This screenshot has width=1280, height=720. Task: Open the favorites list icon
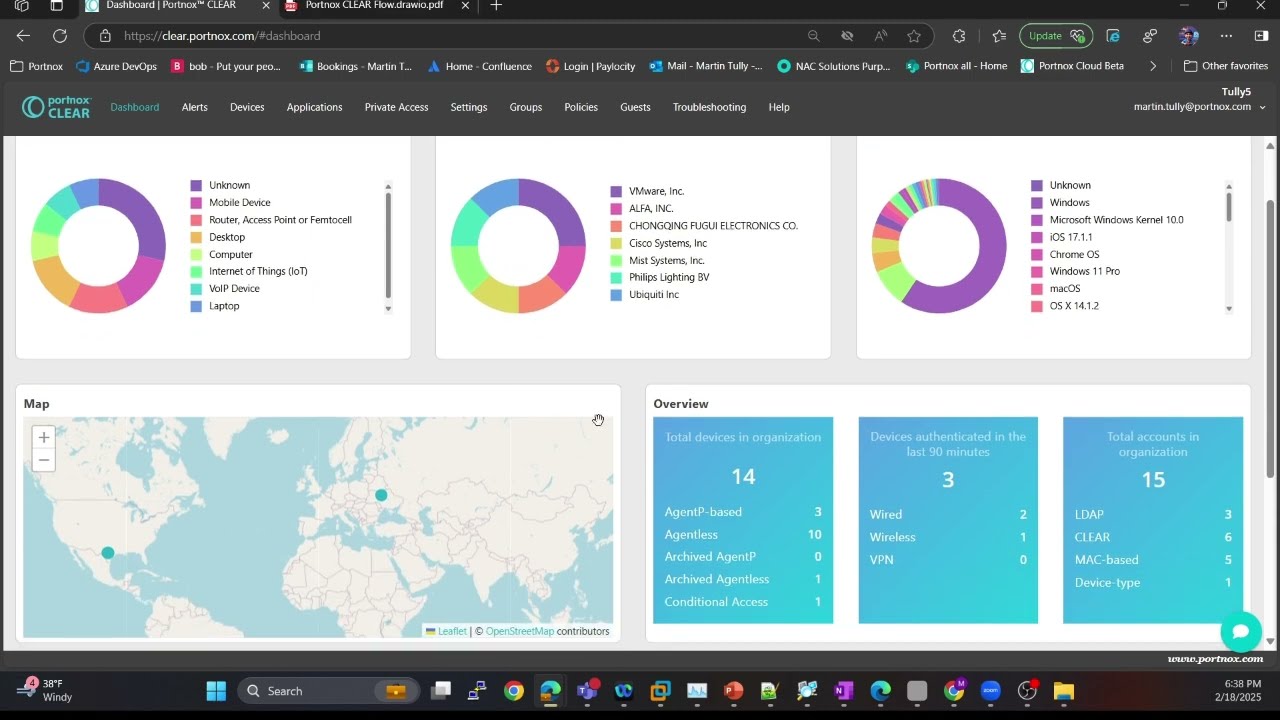point(999,36)
